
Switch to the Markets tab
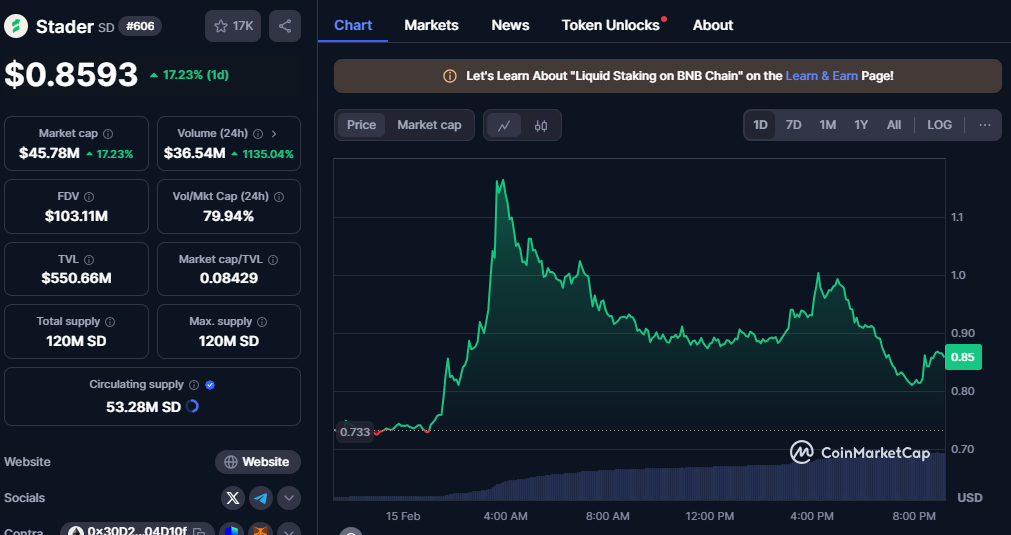431,25
